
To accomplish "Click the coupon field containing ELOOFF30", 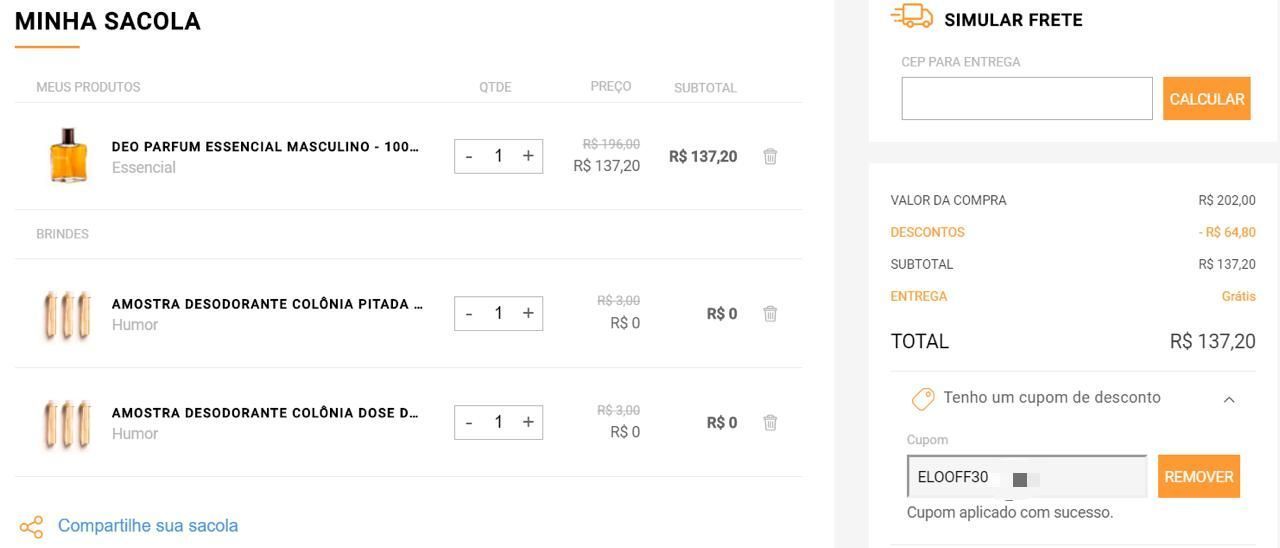I will [x=1027, y=476].
